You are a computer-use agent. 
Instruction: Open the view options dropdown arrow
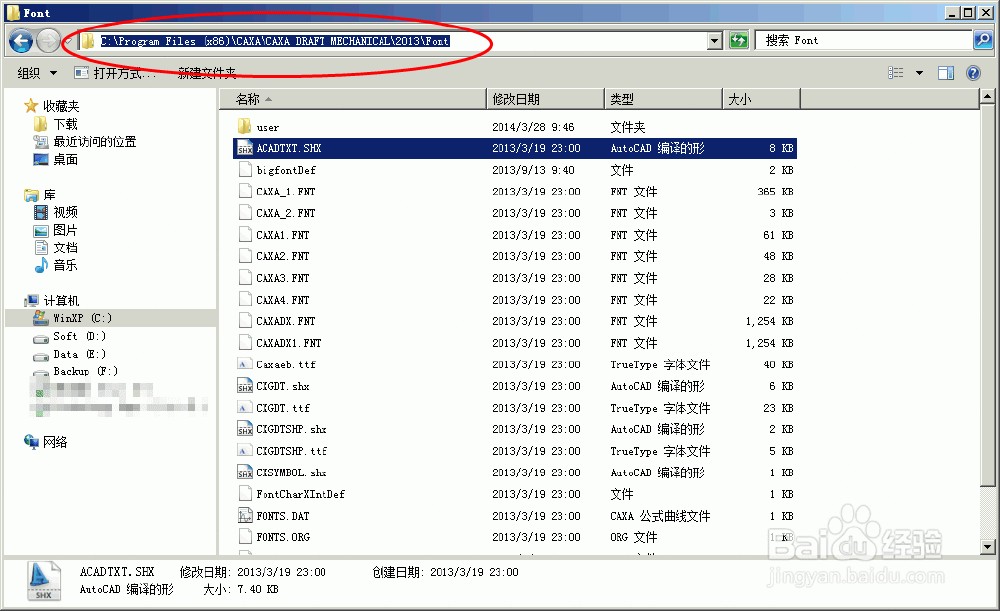(919, 73)
